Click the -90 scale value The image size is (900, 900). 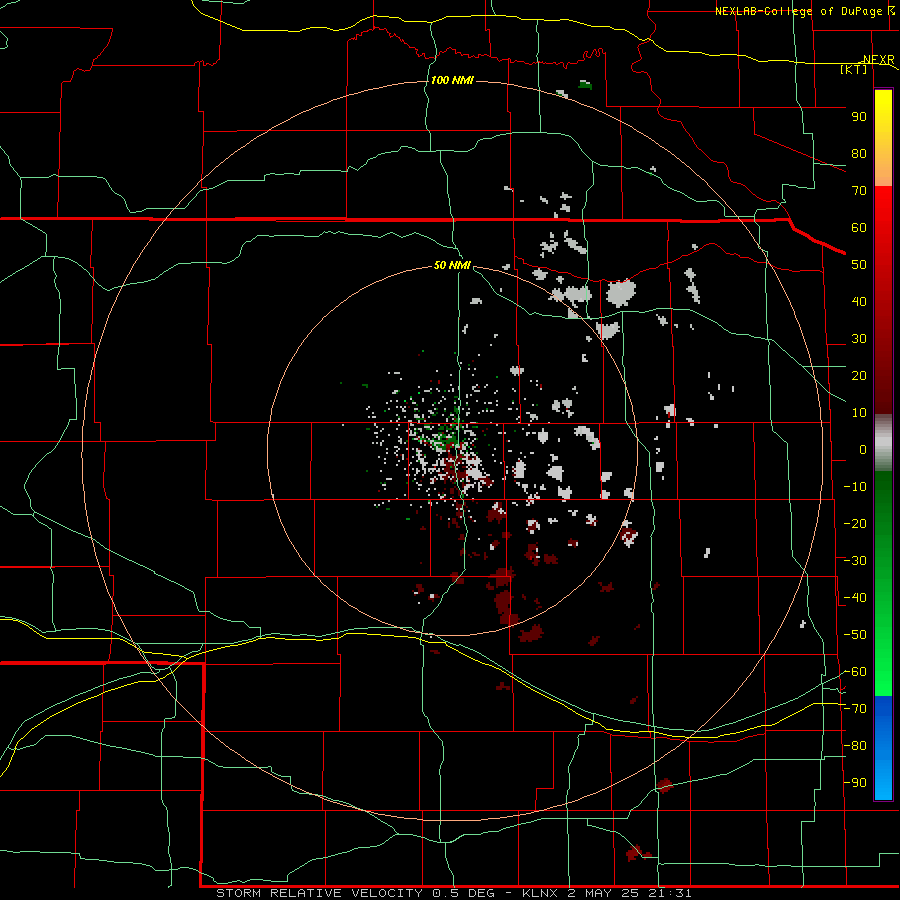pos(855,783)
